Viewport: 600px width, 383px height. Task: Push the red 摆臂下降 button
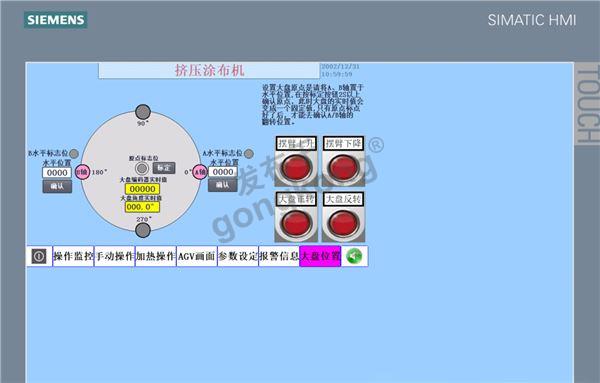point(343,168)
